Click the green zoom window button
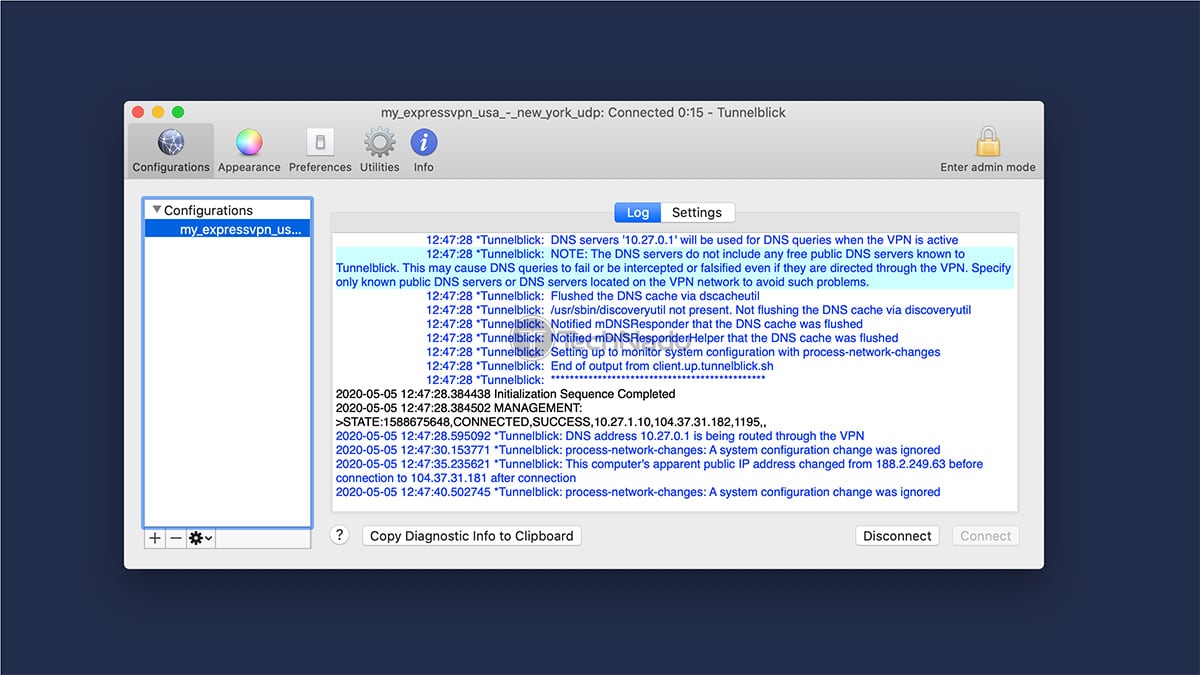 click(x=178, y=112)
